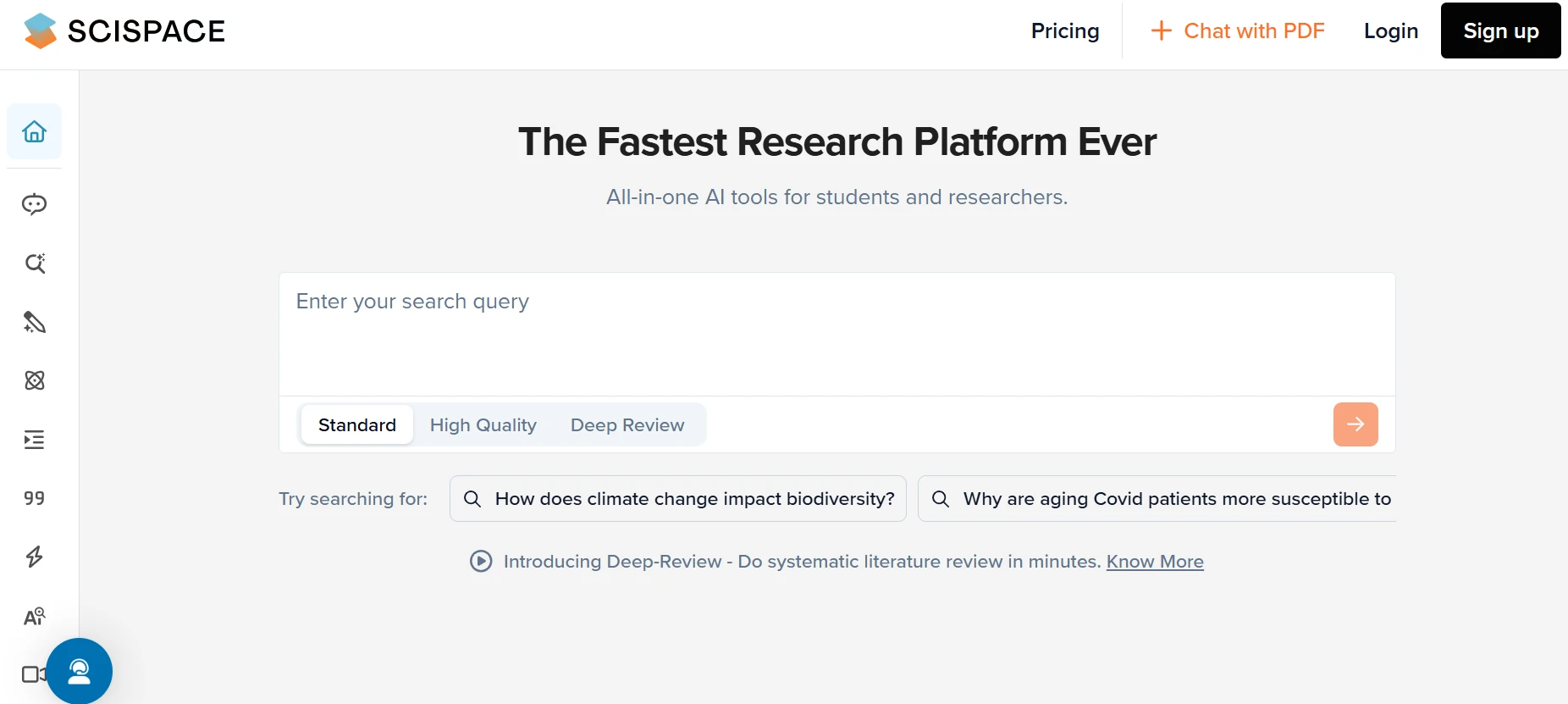Open the AI search magnifier sidebar icon
This screenshot has width=1568, height=704.
[x=35, y=263]
